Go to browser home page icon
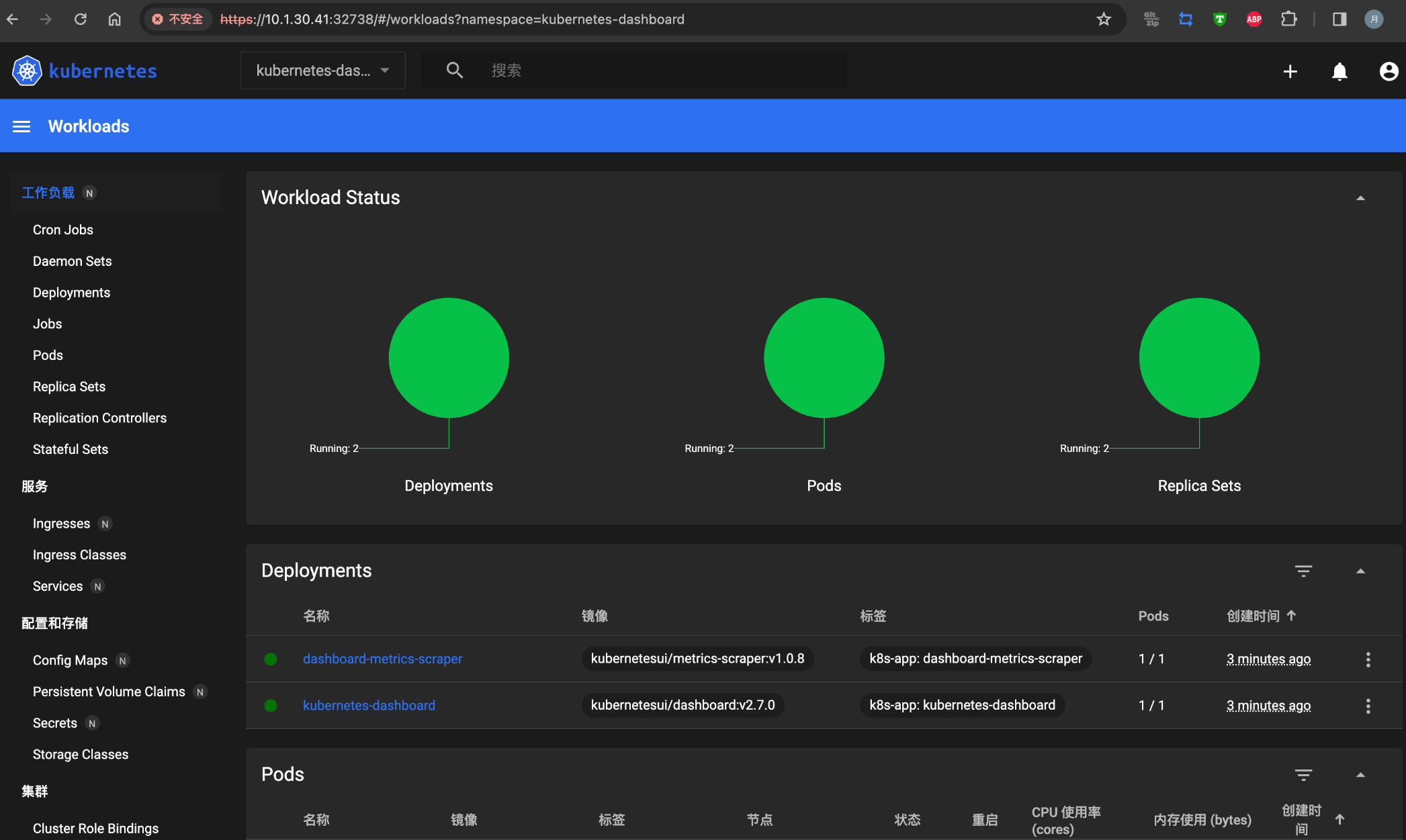1406x840 pixels. tap(115, 19)
